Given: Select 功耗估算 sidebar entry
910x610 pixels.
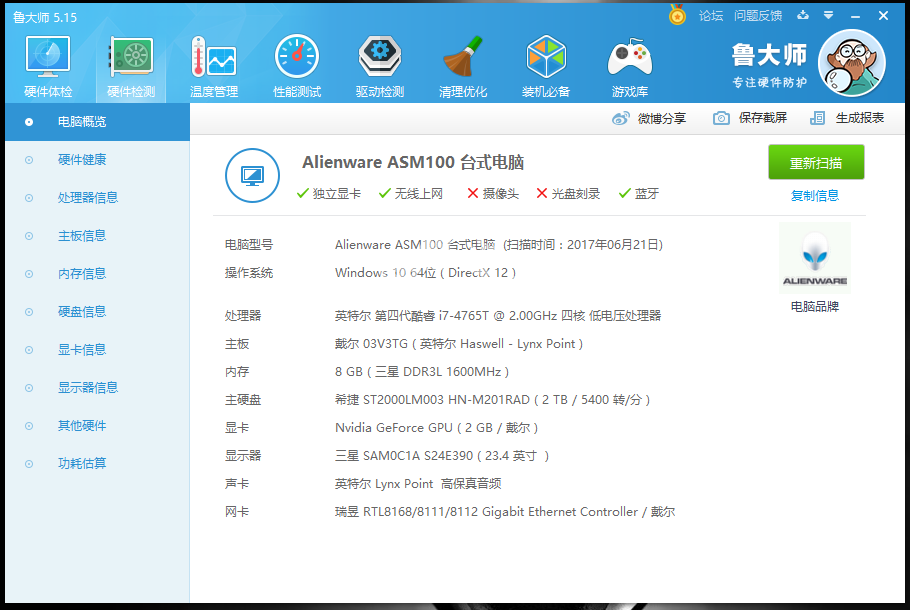Looking at the screenshot, I should [82, 464].
